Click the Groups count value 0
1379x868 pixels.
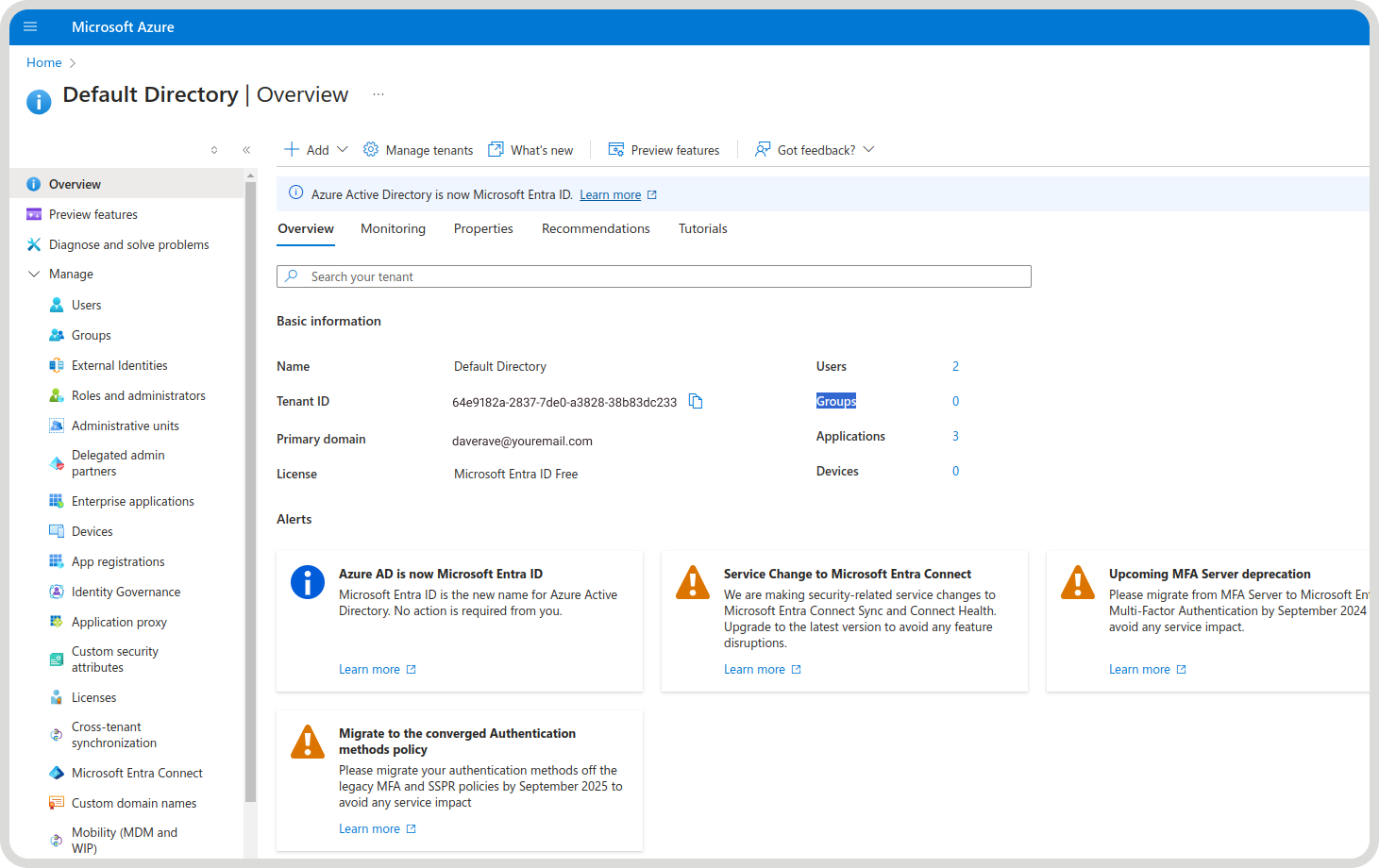955,401
